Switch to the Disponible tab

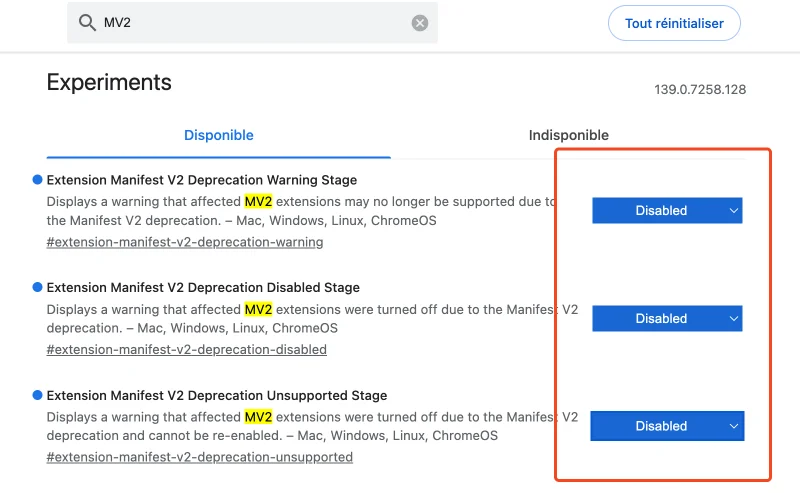pyautogui.click(x=218, y=135)
